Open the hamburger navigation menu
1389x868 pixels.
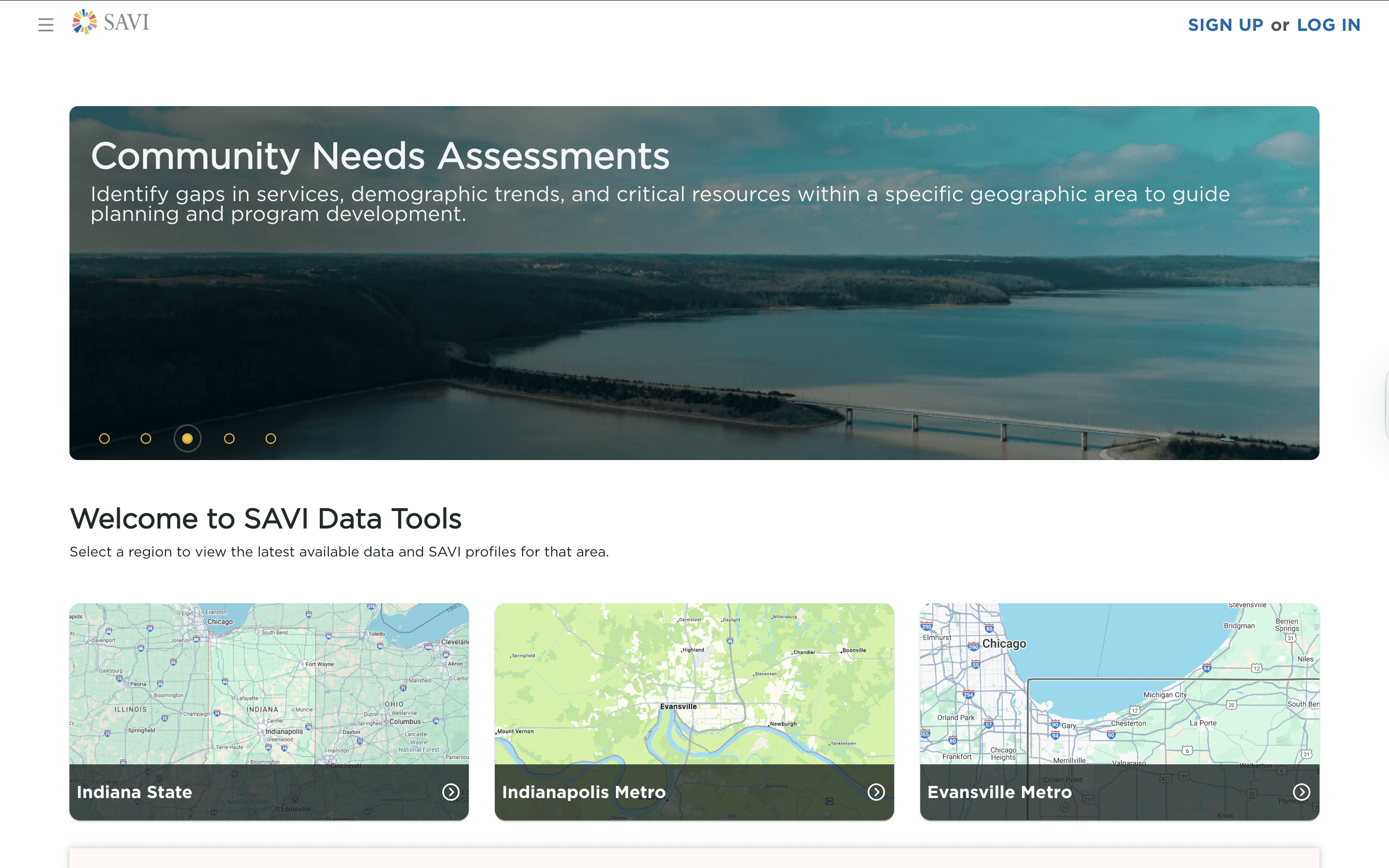(46, 25)
